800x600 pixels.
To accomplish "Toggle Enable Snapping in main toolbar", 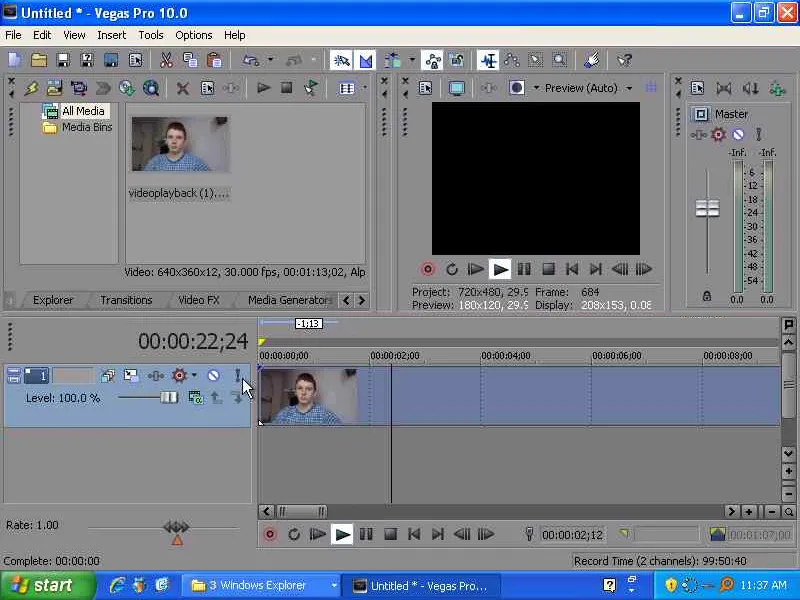I will 341,60.
